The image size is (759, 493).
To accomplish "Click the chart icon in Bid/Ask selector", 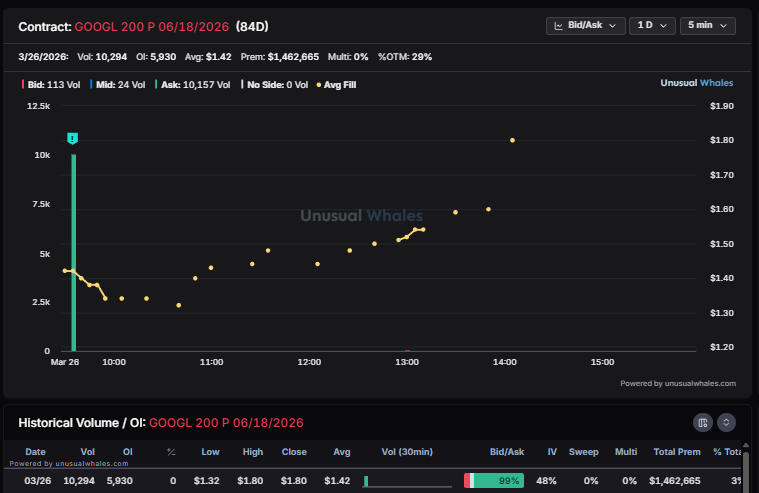I will click(559, 26).
